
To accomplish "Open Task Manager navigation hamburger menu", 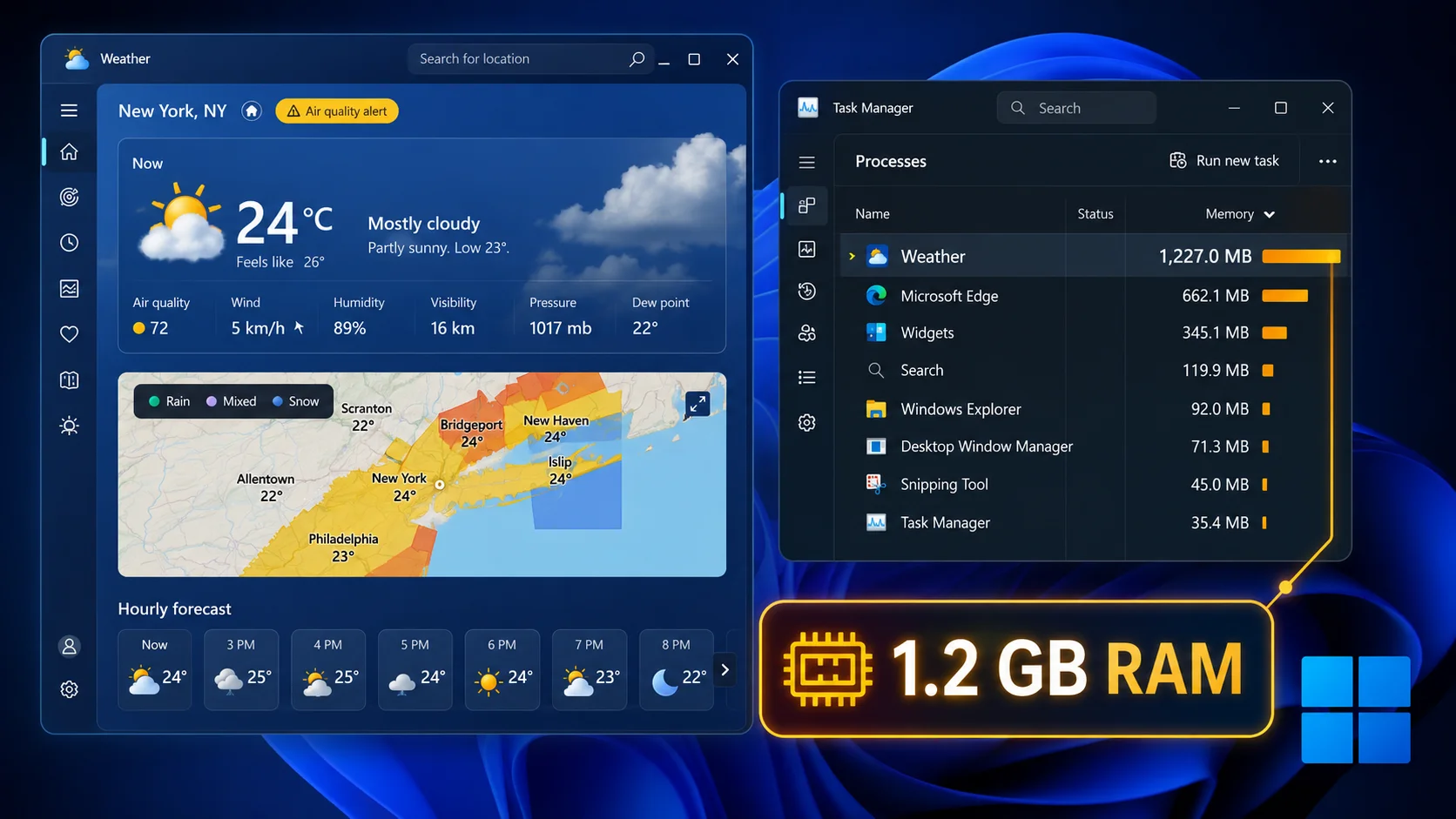I will pyautogui.click(x=807, y=163).
